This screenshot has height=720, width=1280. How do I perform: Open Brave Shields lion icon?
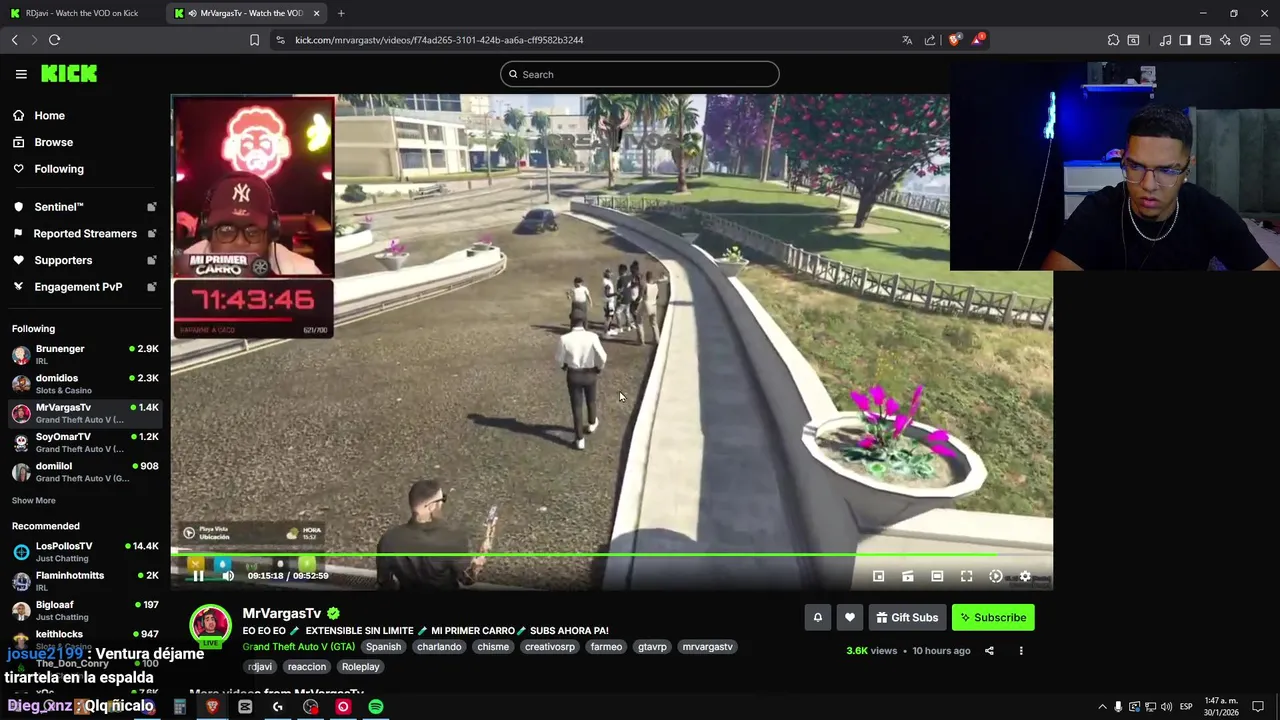click(x=954, y=40)
